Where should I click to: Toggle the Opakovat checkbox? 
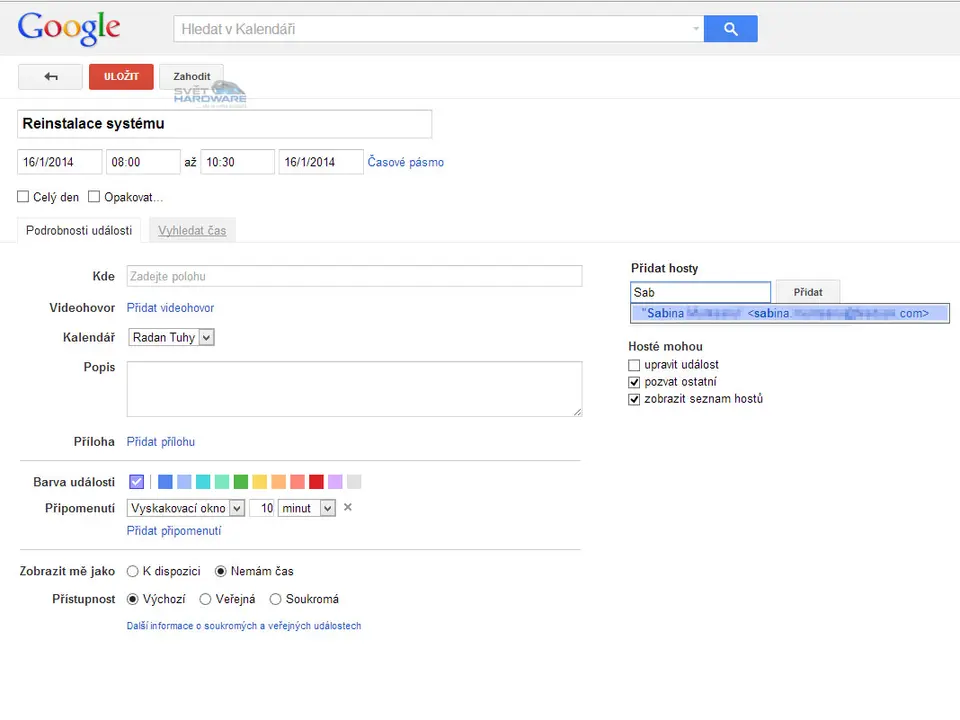tap(94, 197)
